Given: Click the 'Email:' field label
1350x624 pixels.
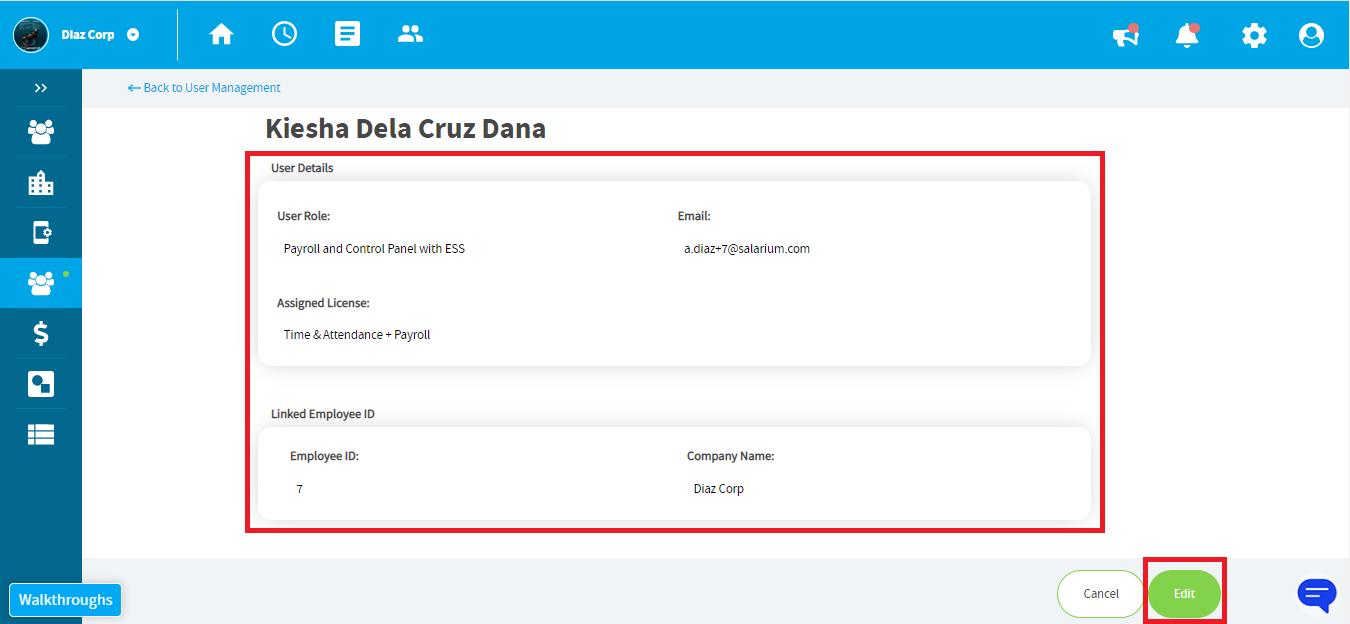Looking at the screenshot, I should click(x=694, y=216).
